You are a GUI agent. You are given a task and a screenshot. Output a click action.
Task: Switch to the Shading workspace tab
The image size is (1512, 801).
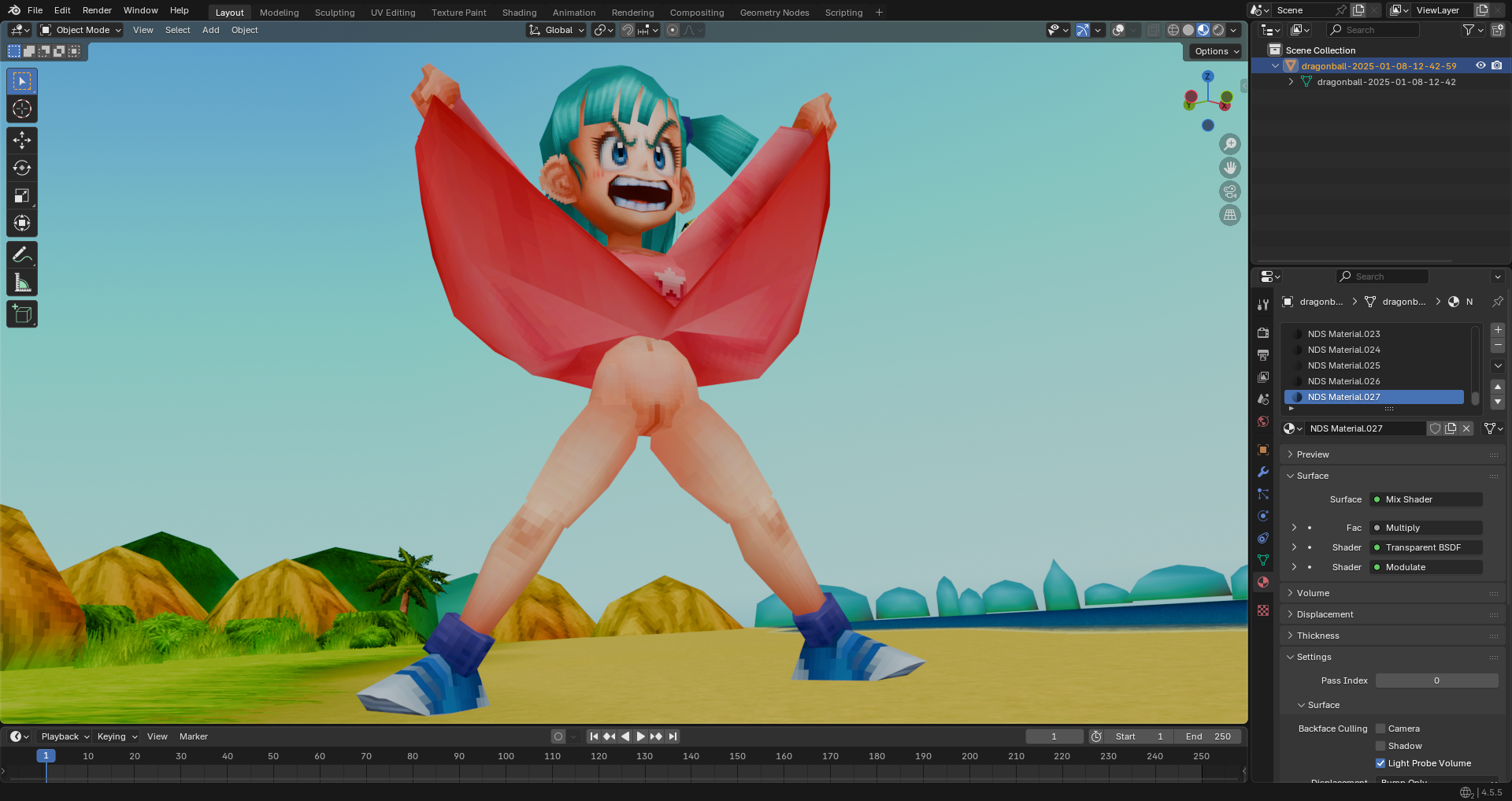click(520, 13)
